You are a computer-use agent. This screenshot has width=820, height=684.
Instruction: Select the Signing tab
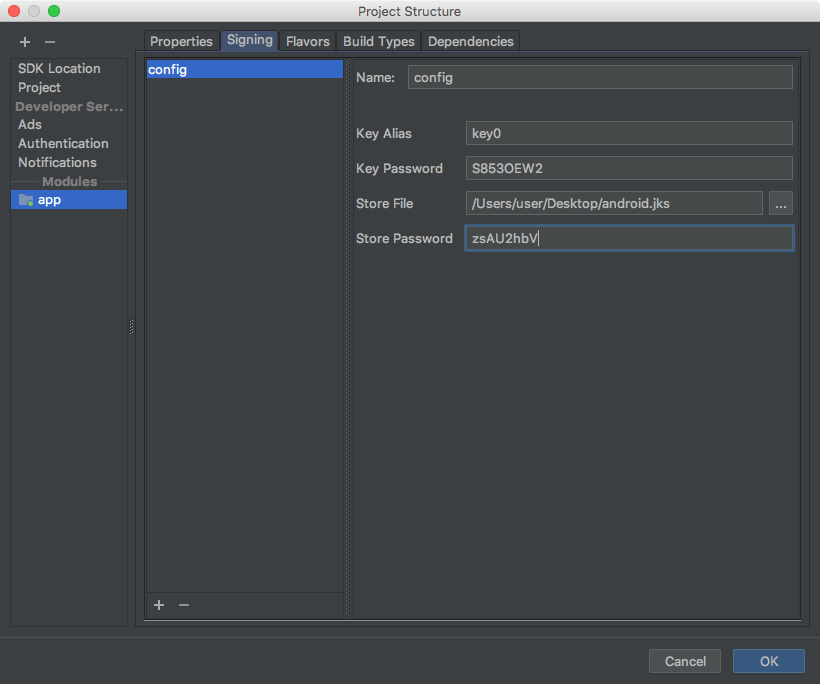click(249, 40)
